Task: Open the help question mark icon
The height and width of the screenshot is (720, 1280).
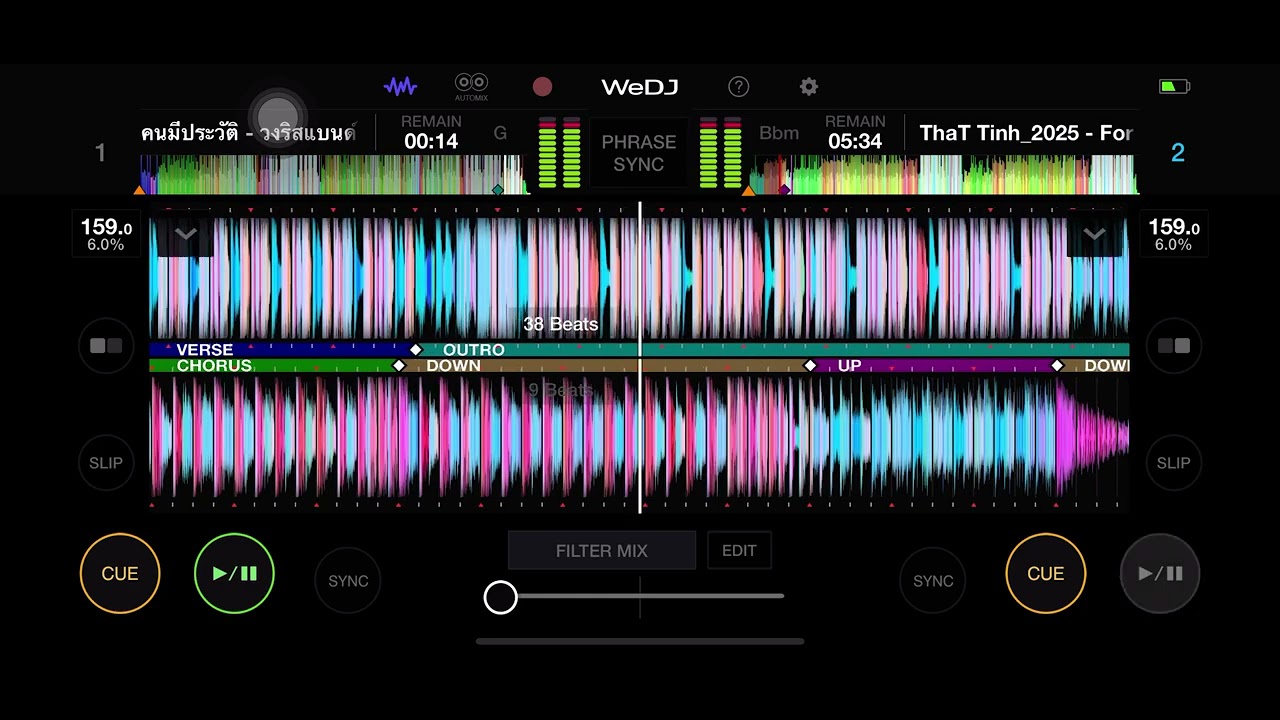Action: 738,87
